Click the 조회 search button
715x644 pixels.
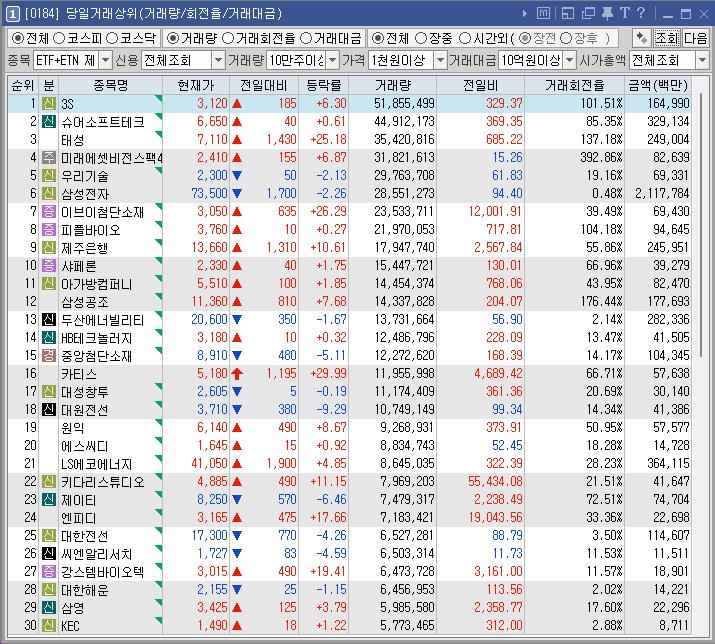coord(667,38)
